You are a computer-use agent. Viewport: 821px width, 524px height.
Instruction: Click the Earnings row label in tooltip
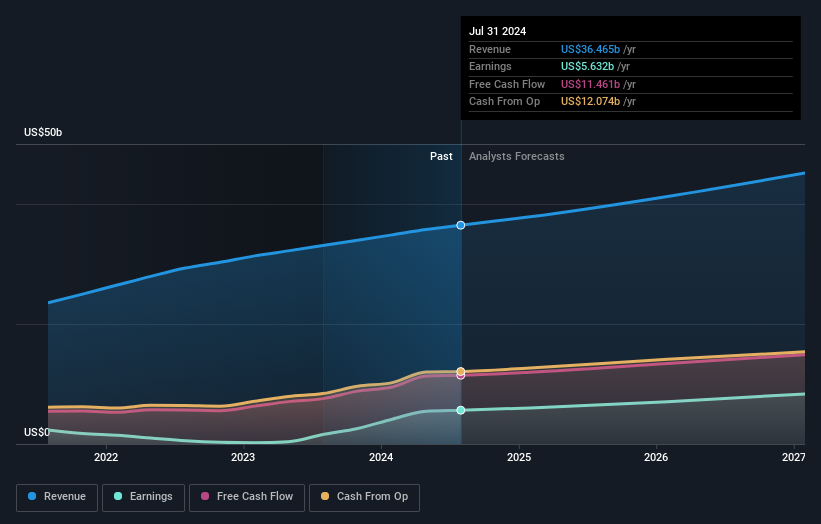tap(490, 66)
